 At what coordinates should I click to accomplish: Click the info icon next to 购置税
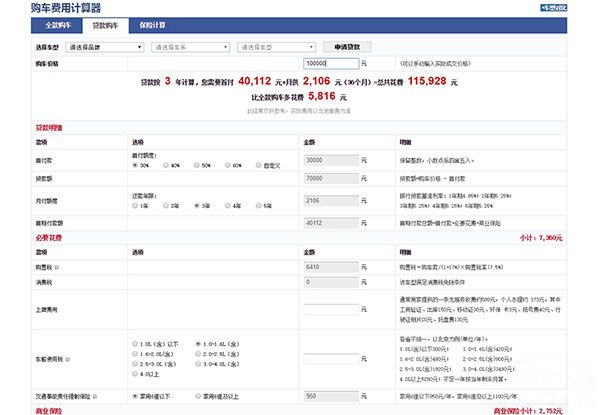click(x=57, y=268)
